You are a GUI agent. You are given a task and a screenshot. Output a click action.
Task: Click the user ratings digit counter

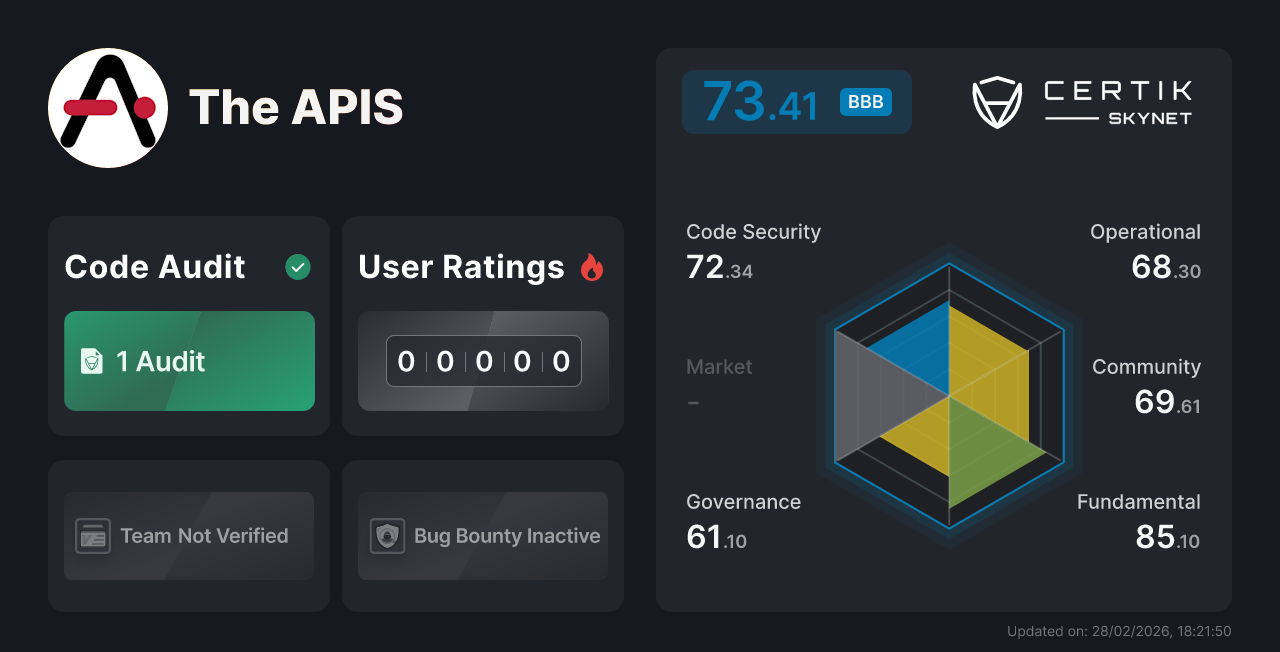point(483,361)
